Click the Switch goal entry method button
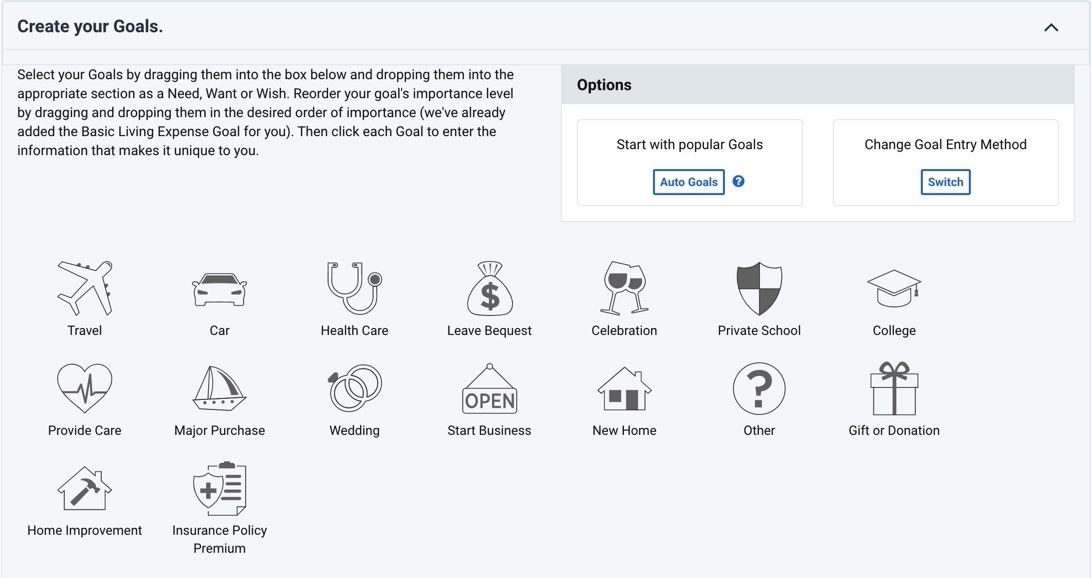This screenshot has width=1091, height=578. [945, 182]
